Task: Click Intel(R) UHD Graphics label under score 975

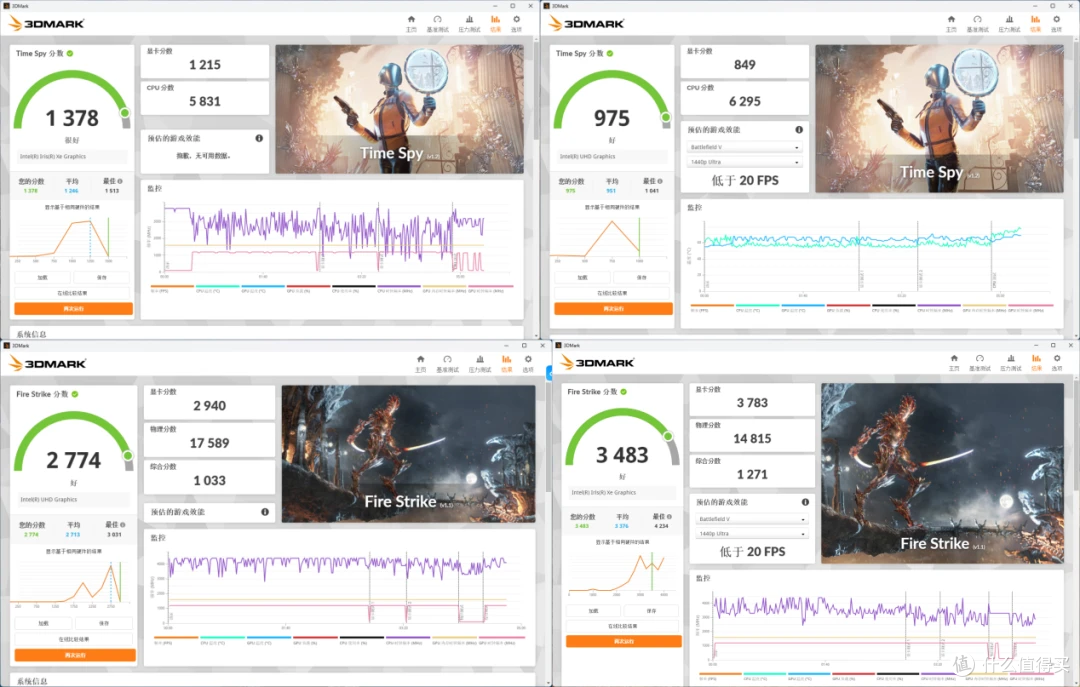Action: click(x=588, y=156)
